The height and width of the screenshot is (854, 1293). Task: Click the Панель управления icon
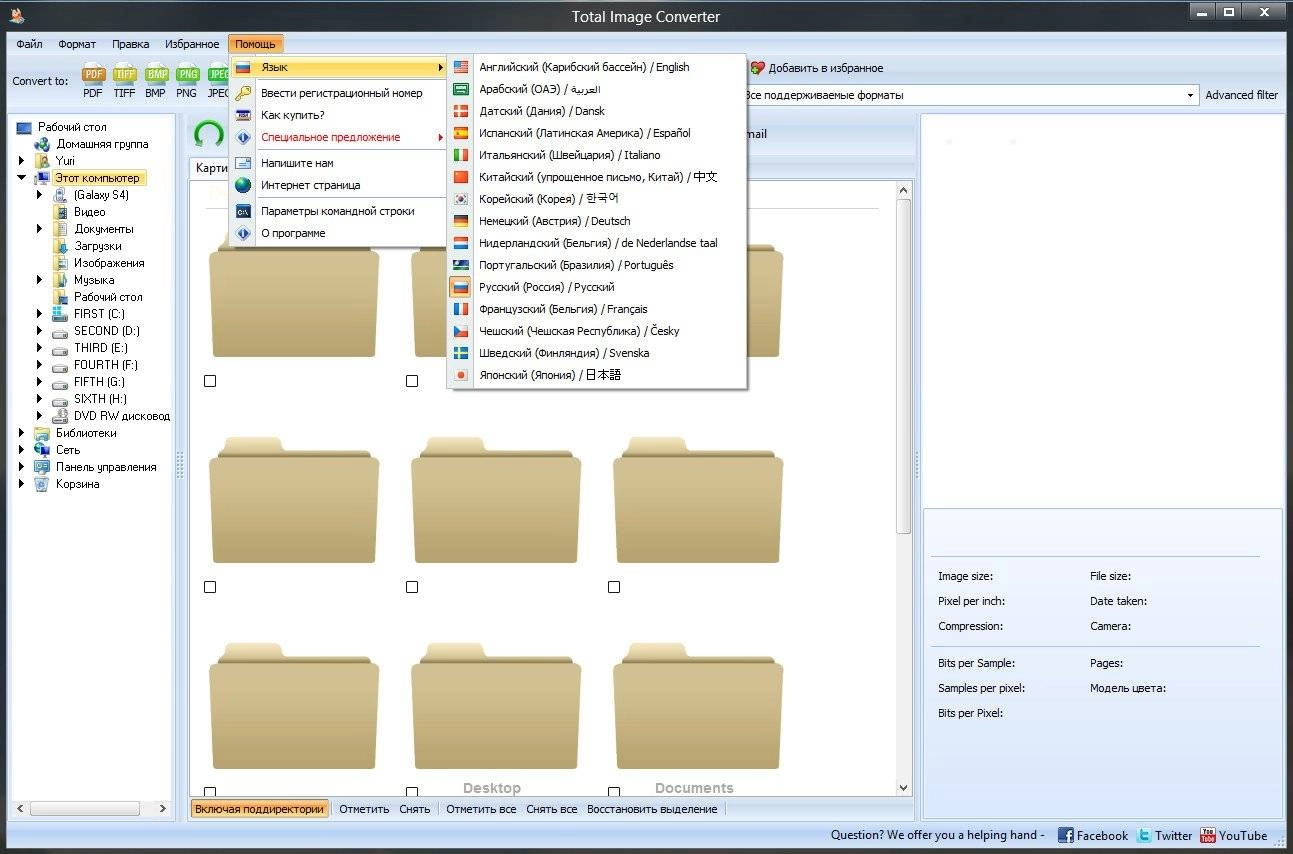click(x=42, y=467)
